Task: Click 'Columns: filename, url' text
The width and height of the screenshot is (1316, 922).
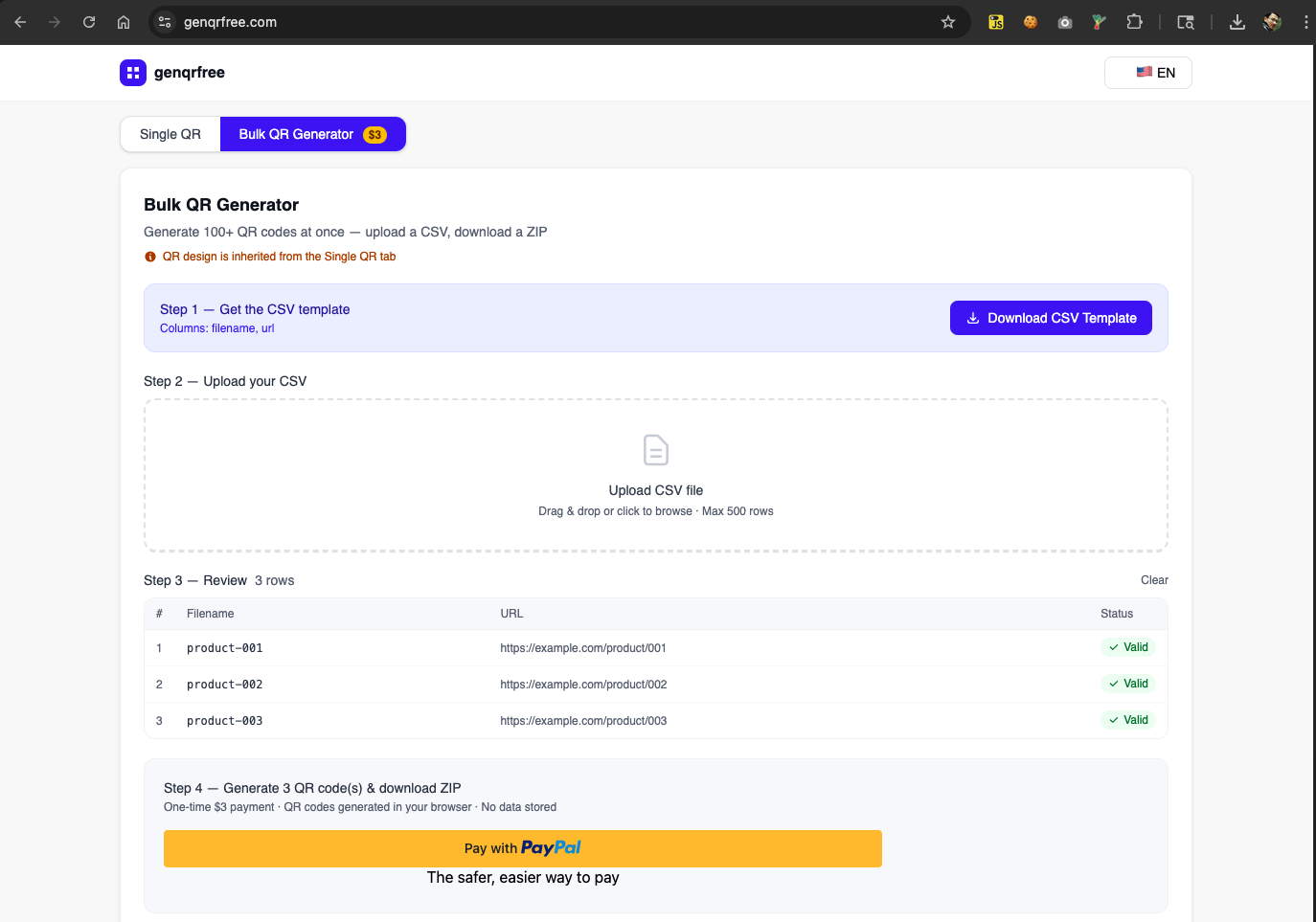Action: [x=217, y=328]
